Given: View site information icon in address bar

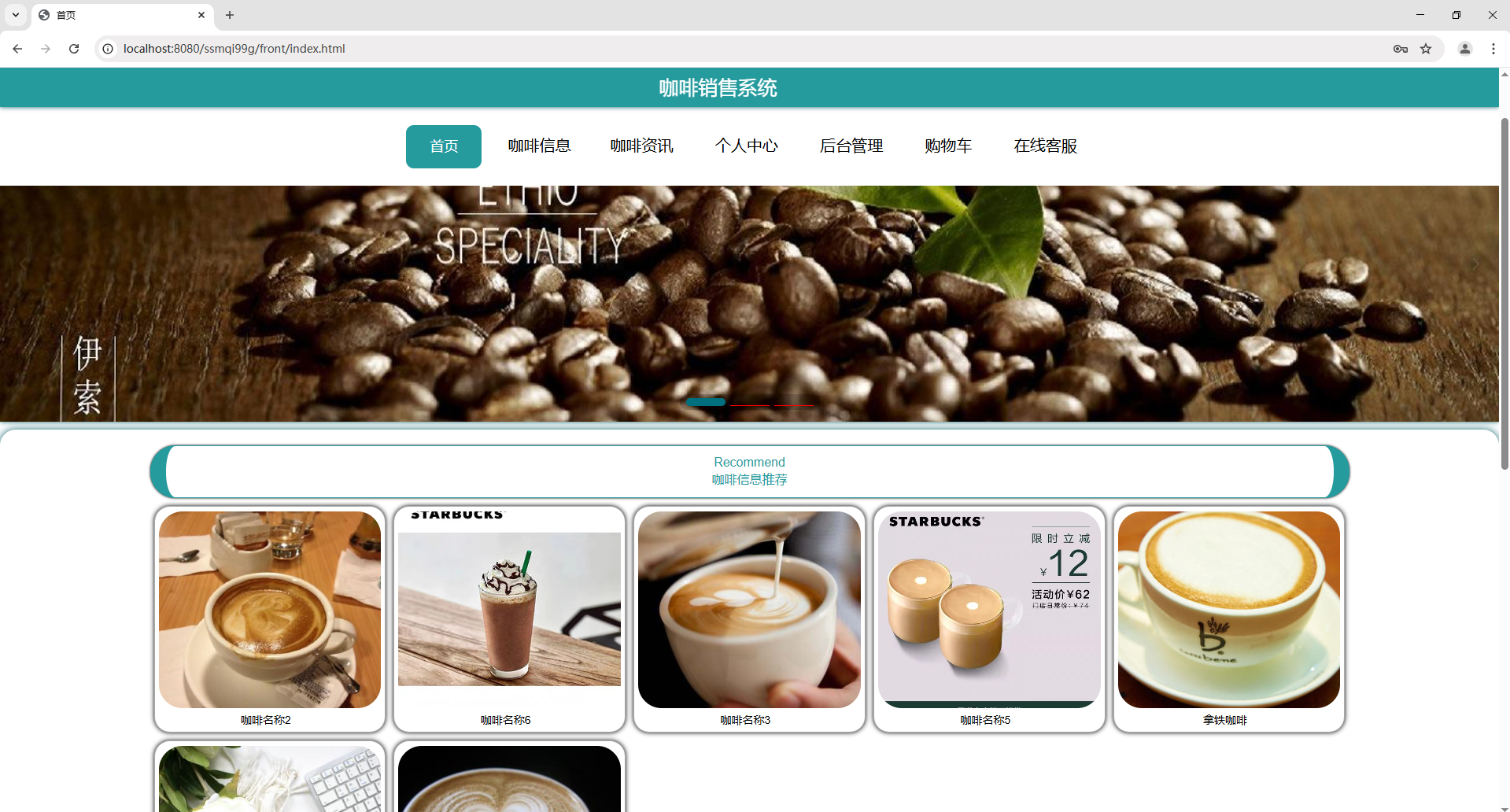Looking at the screenshot, I should point(108,49).
